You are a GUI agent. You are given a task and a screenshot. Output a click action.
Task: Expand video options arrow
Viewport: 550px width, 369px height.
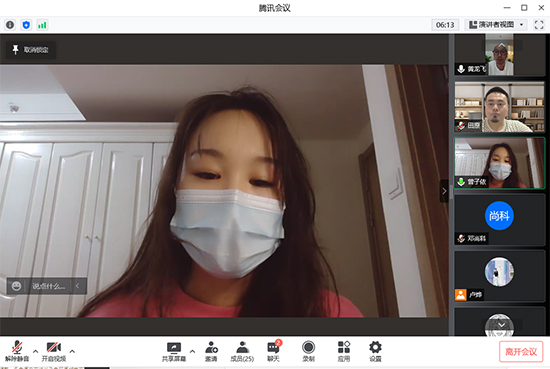[x=72, y=351]
